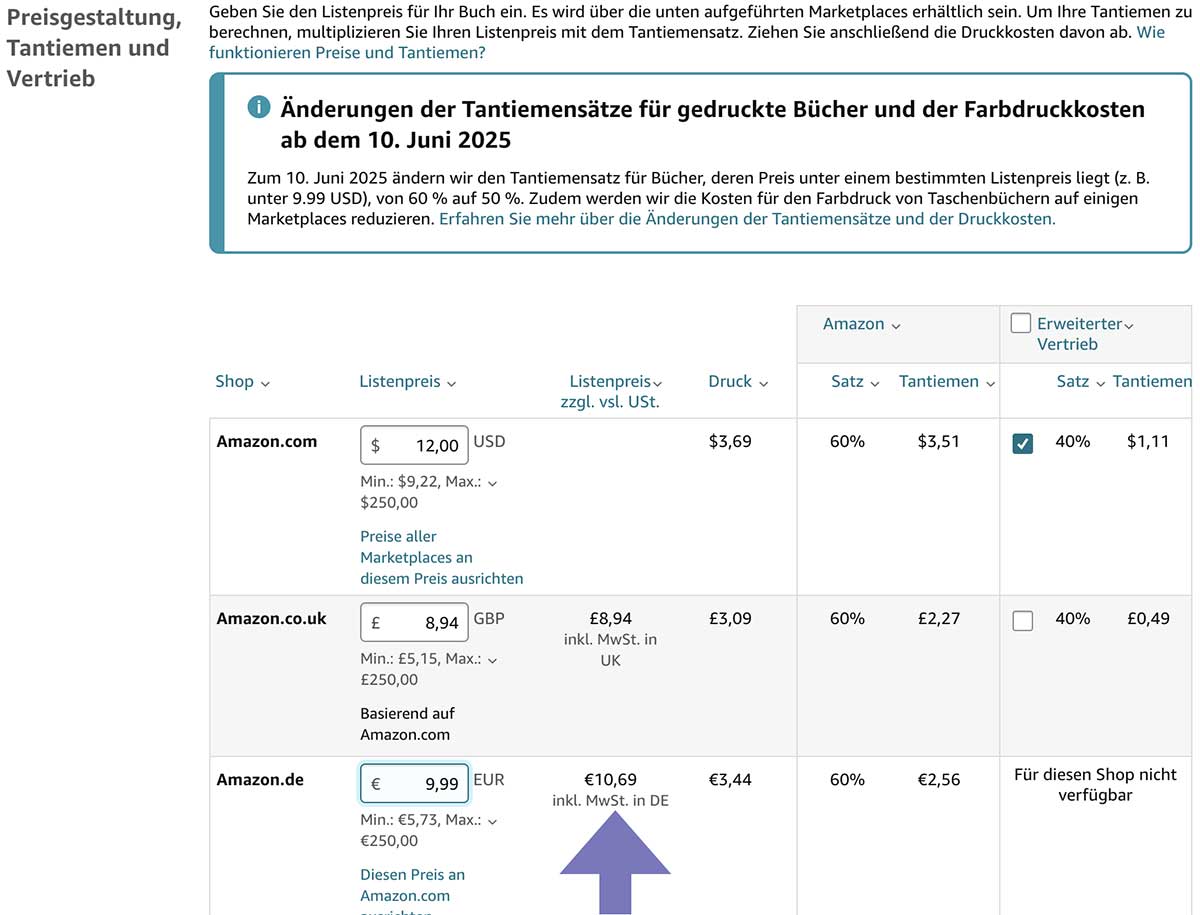This screenshot has height=915, width=1200.
Task: Click the £8,94 price incl. MwSt. value
Action: (610, 618)
